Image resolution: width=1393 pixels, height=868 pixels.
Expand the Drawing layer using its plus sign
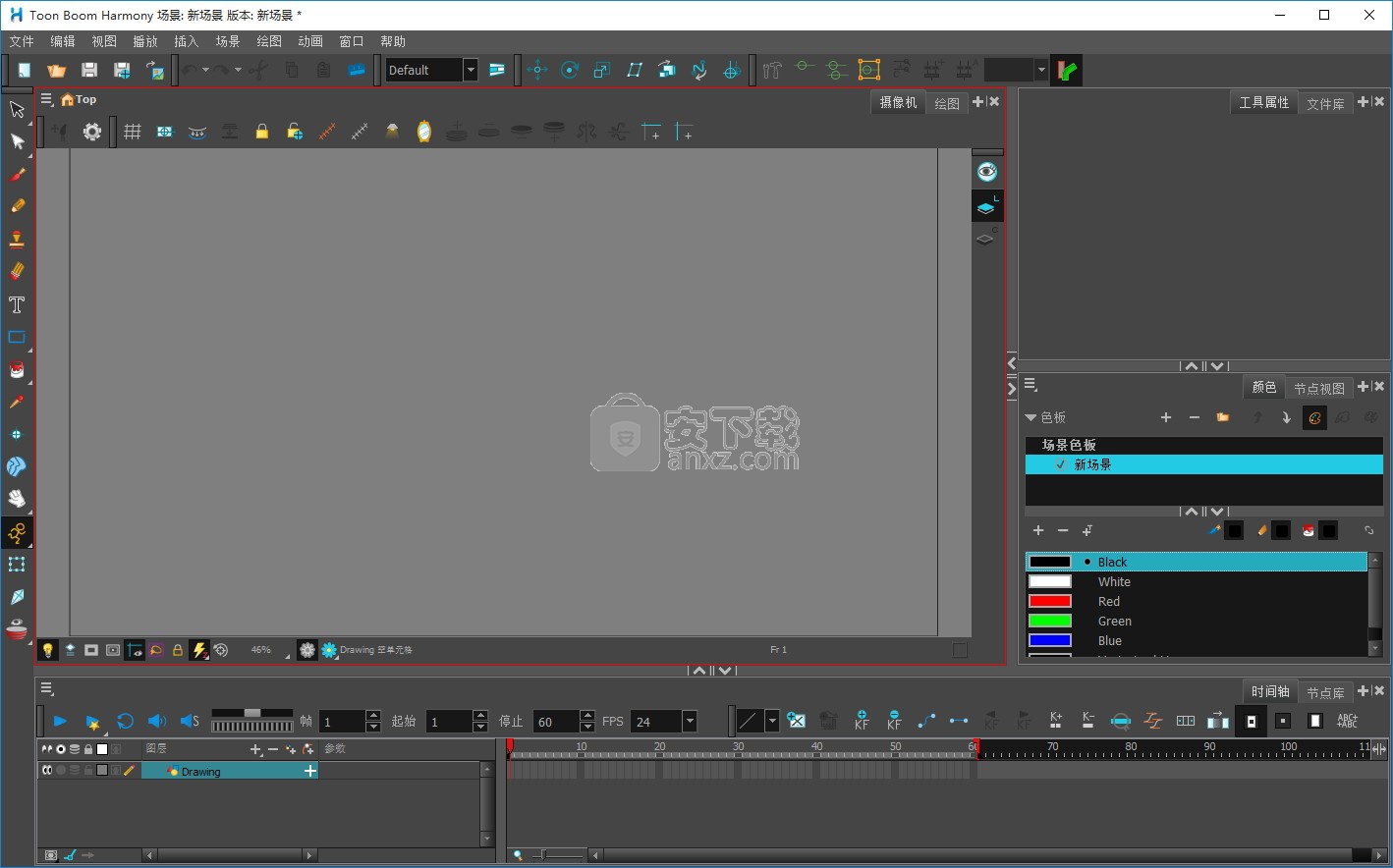click(310, 771)
